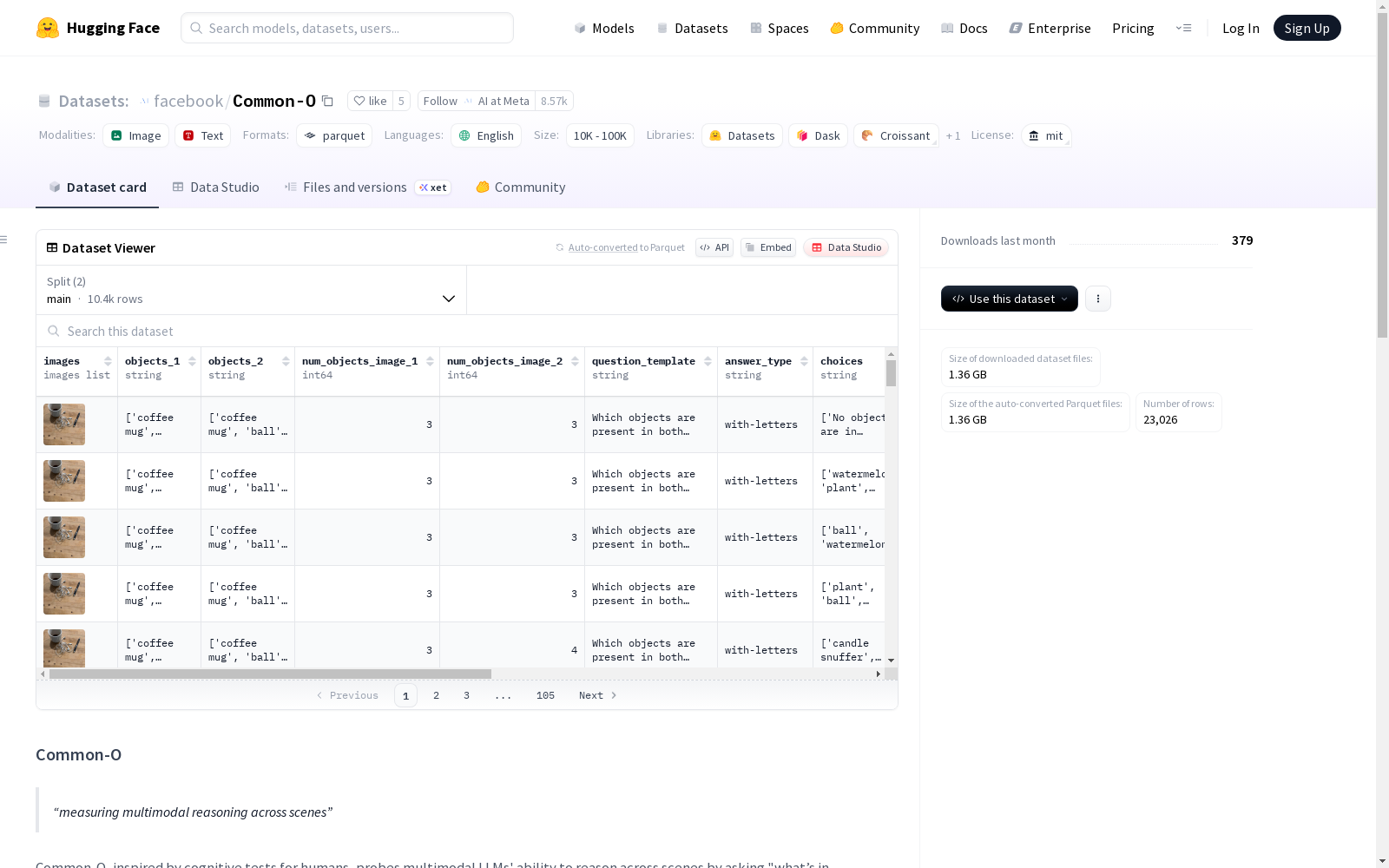Expand the Split selector showing main

252,290
